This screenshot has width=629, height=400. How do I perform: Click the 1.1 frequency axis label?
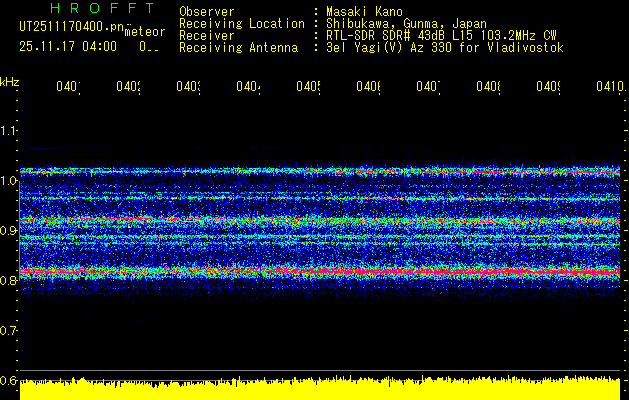9,130
